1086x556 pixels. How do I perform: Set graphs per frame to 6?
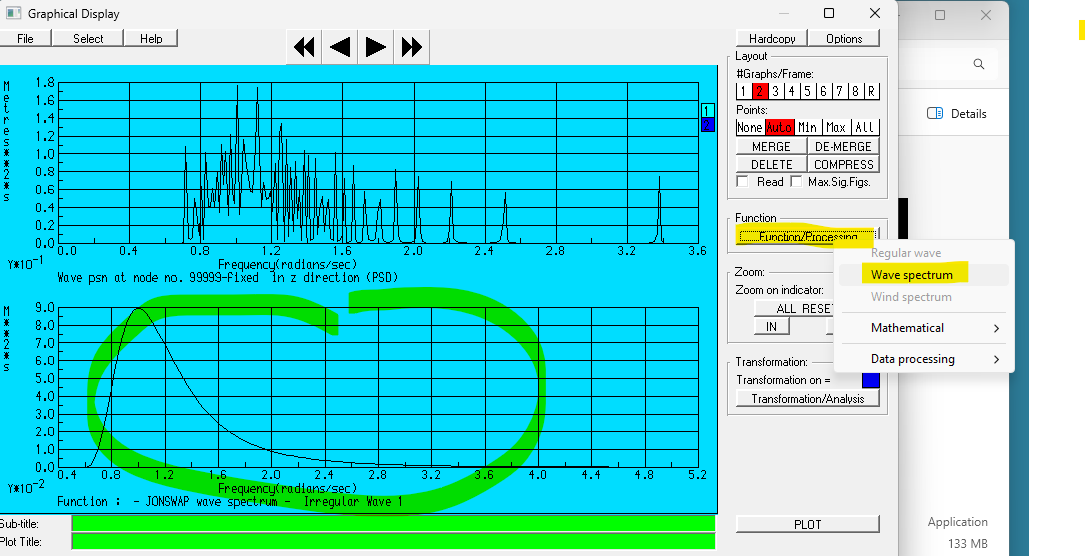click(x=823, y=91)
